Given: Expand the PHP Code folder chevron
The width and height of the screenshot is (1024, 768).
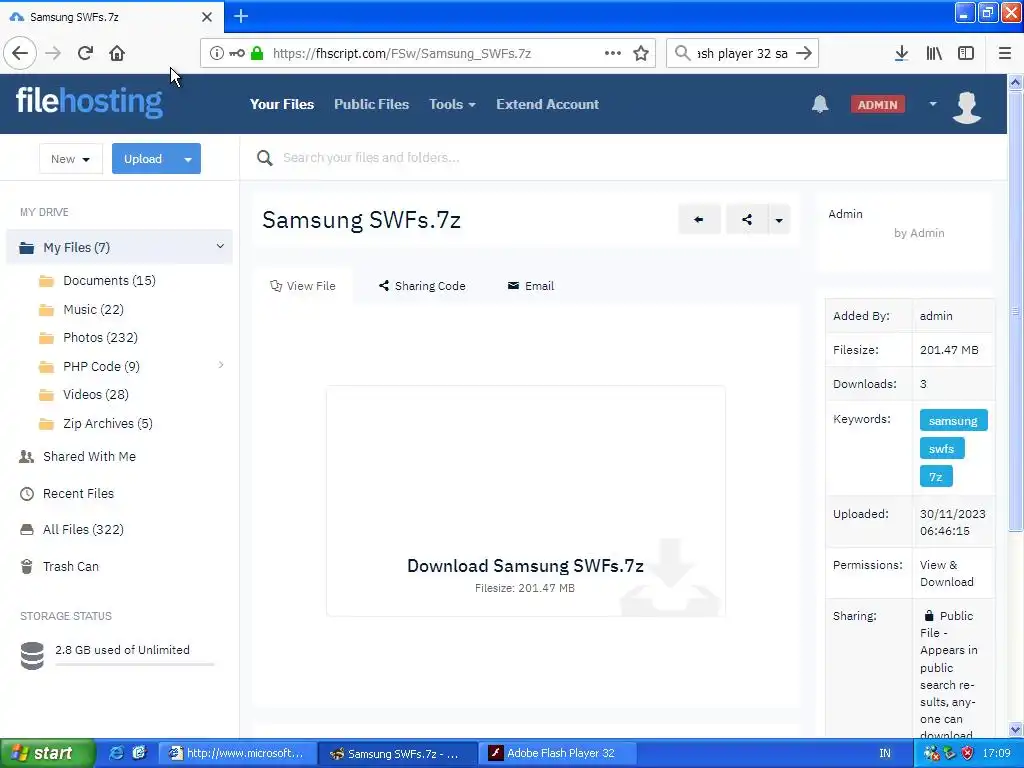Looking at the screenshot, I should tap(221, 365).
